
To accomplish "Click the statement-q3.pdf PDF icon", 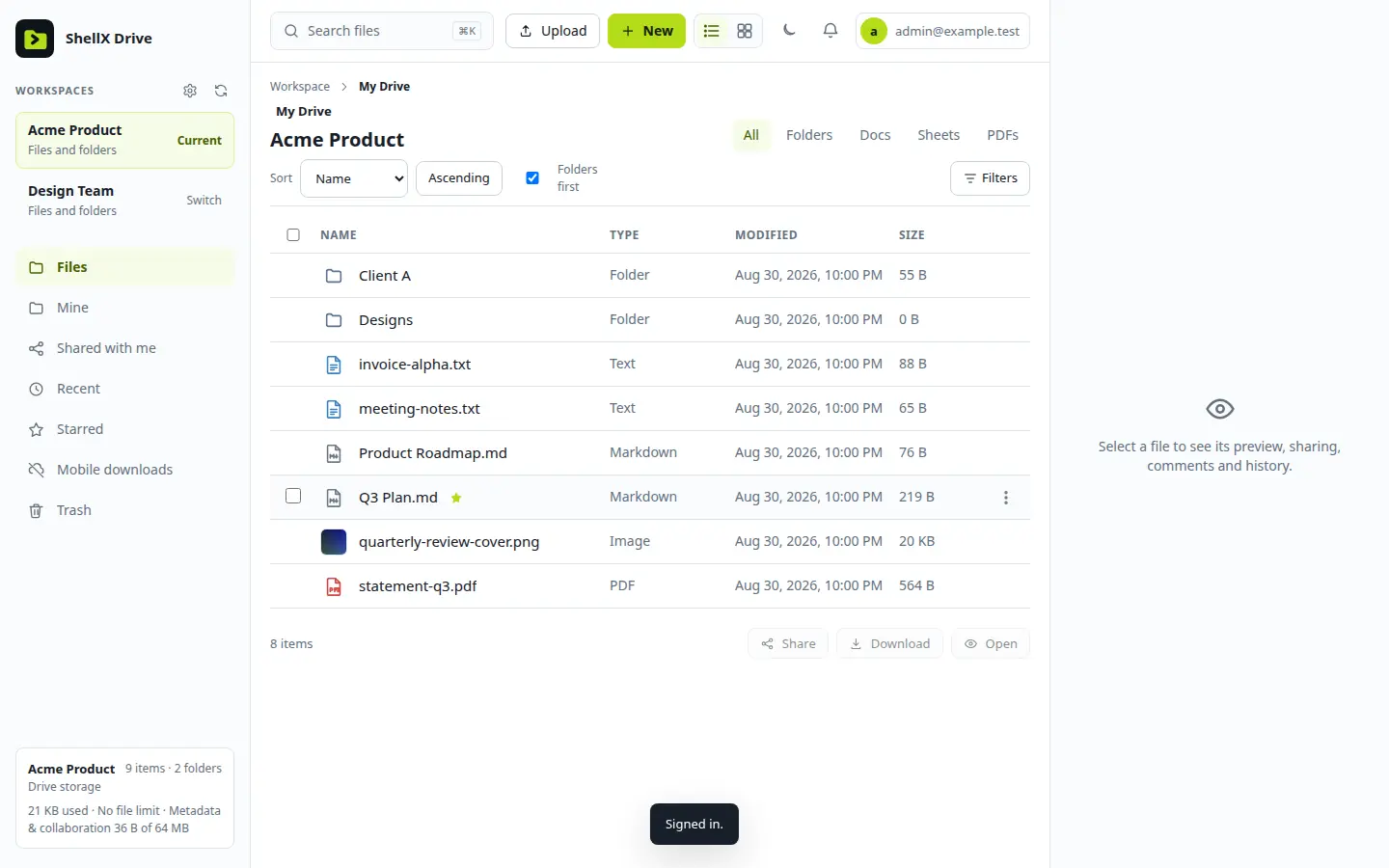I will [334, 586].
